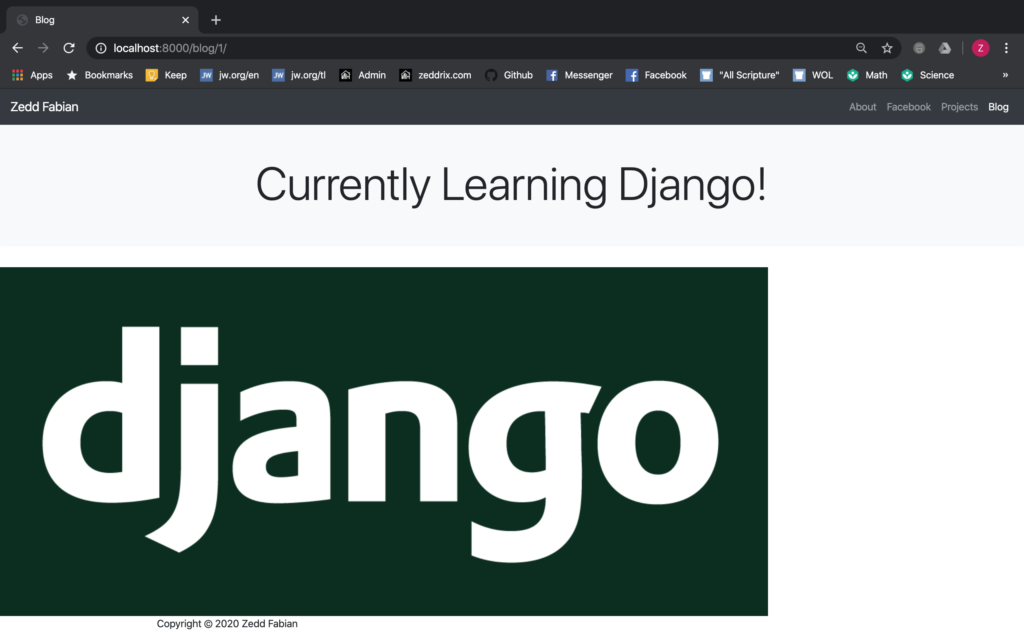Open the Projects nav link
The height and width of the screenshot is (640, 1024).
point(959,107)
